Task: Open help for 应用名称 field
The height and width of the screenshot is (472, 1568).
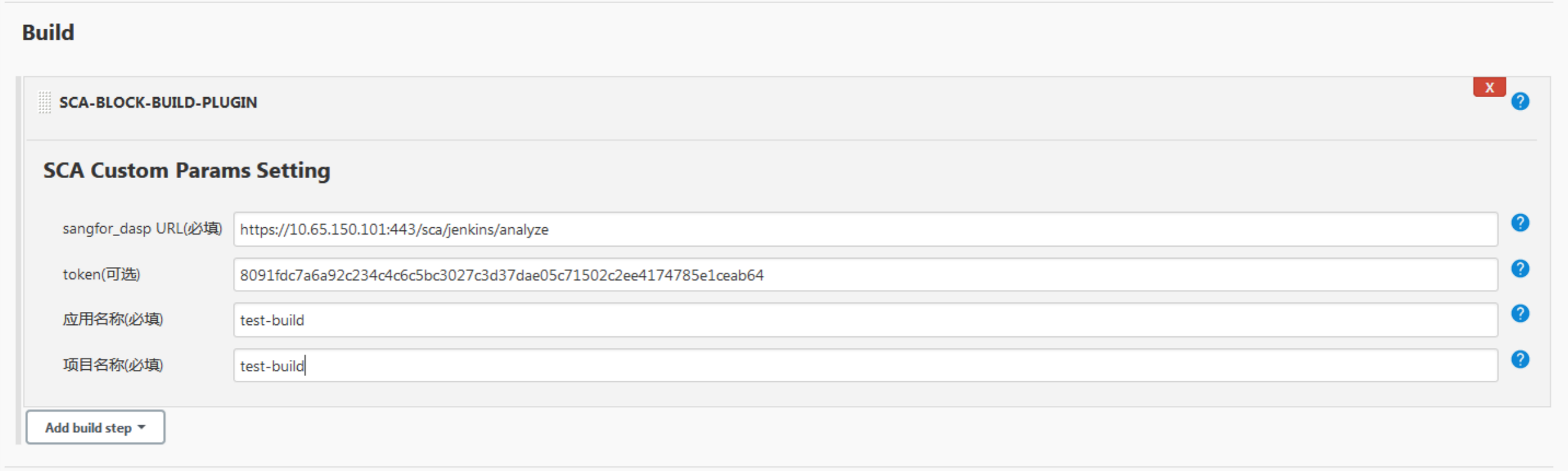Action: click(1520, 314)
